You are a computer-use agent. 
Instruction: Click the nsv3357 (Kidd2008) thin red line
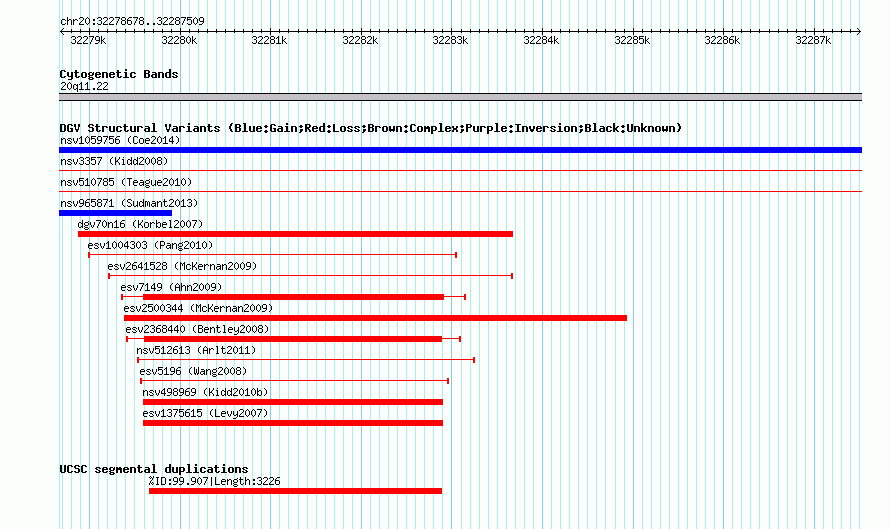pyautogui.click(x=460, y=170)
